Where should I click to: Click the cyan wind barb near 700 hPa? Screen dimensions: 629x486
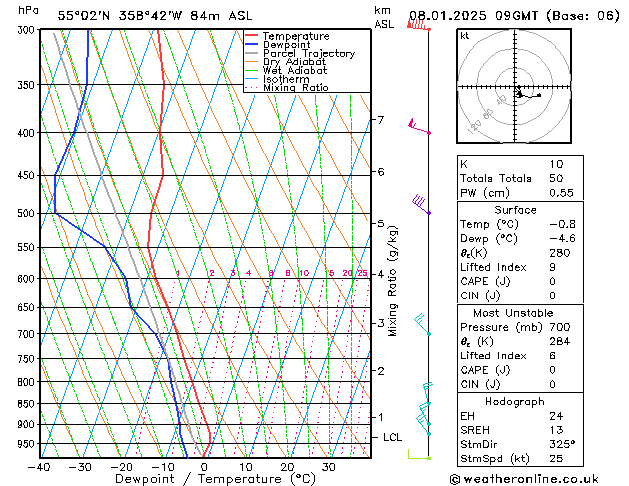click(x=422, y=323)
